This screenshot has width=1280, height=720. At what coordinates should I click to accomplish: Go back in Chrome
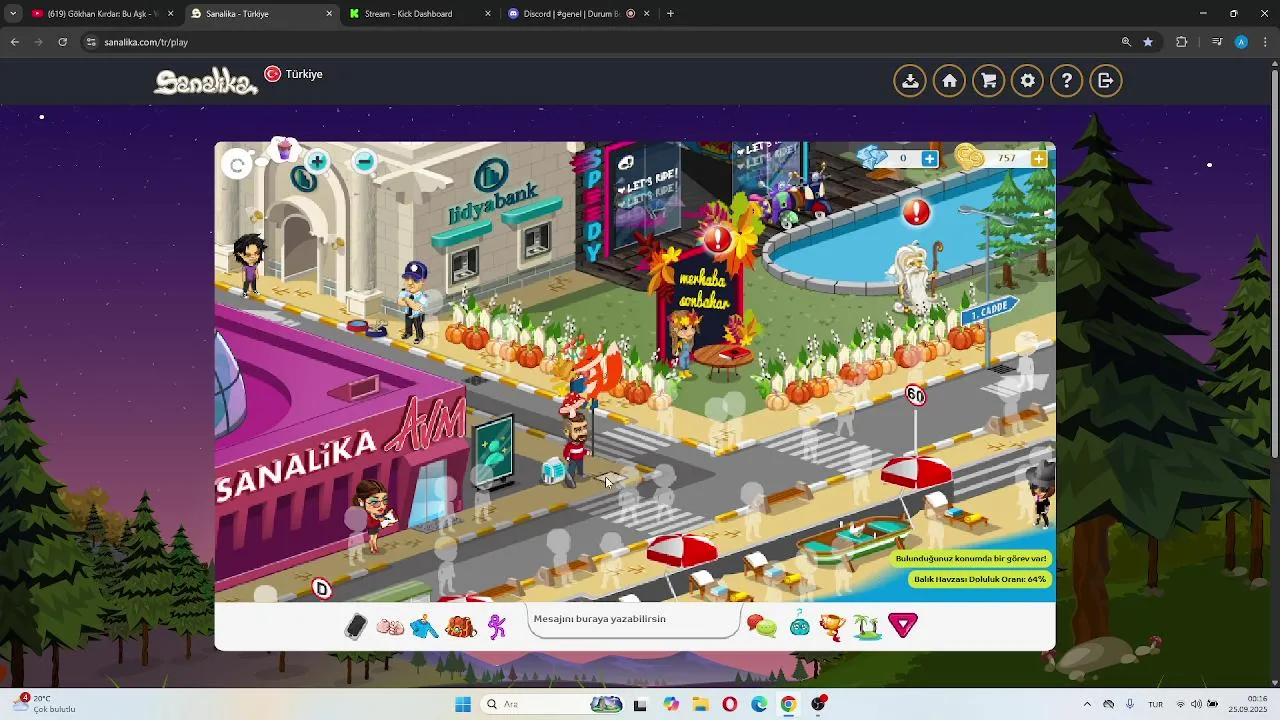[x=15, y=42]
